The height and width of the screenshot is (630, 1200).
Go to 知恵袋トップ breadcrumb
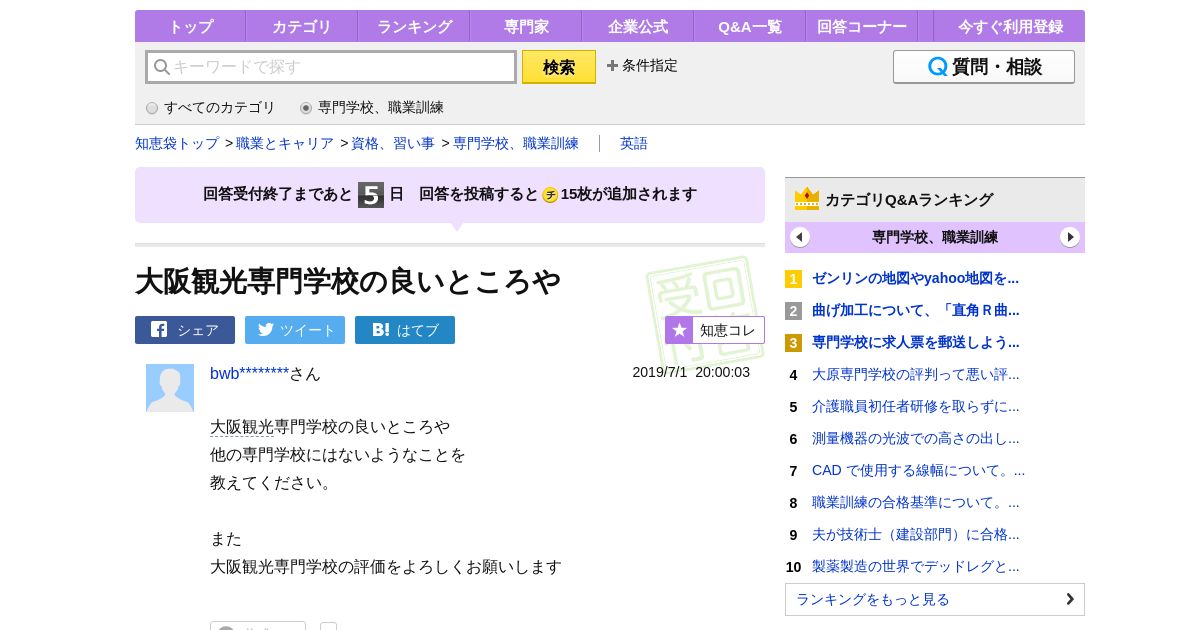click(177, 143)
